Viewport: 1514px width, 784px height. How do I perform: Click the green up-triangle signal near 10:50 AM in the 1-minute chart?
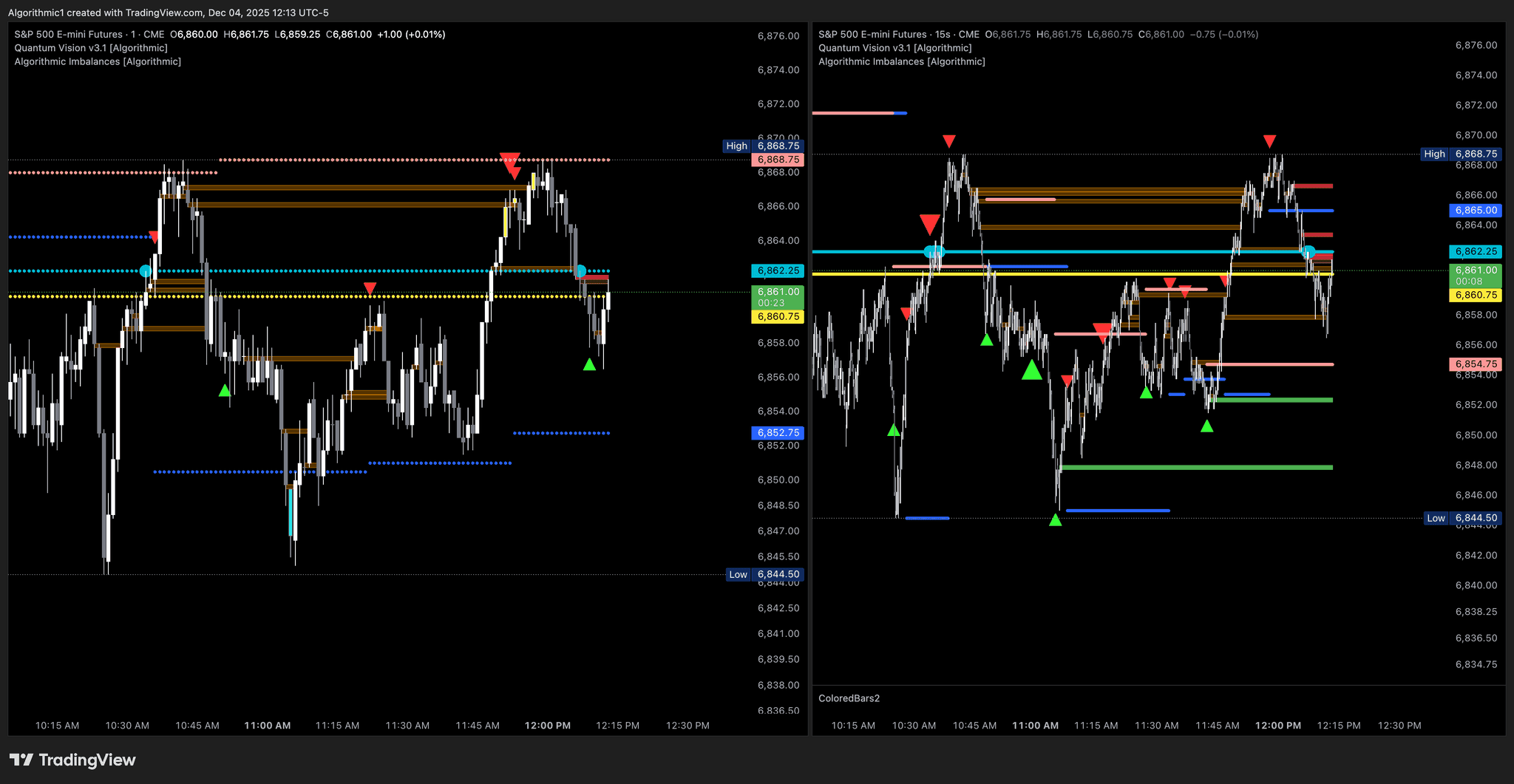pos(225,390)
